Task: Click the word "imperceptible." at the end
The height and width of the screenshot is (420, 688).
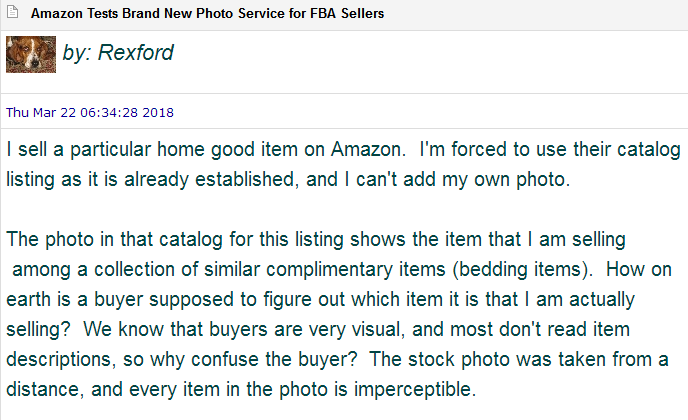Action: [415, 390]
